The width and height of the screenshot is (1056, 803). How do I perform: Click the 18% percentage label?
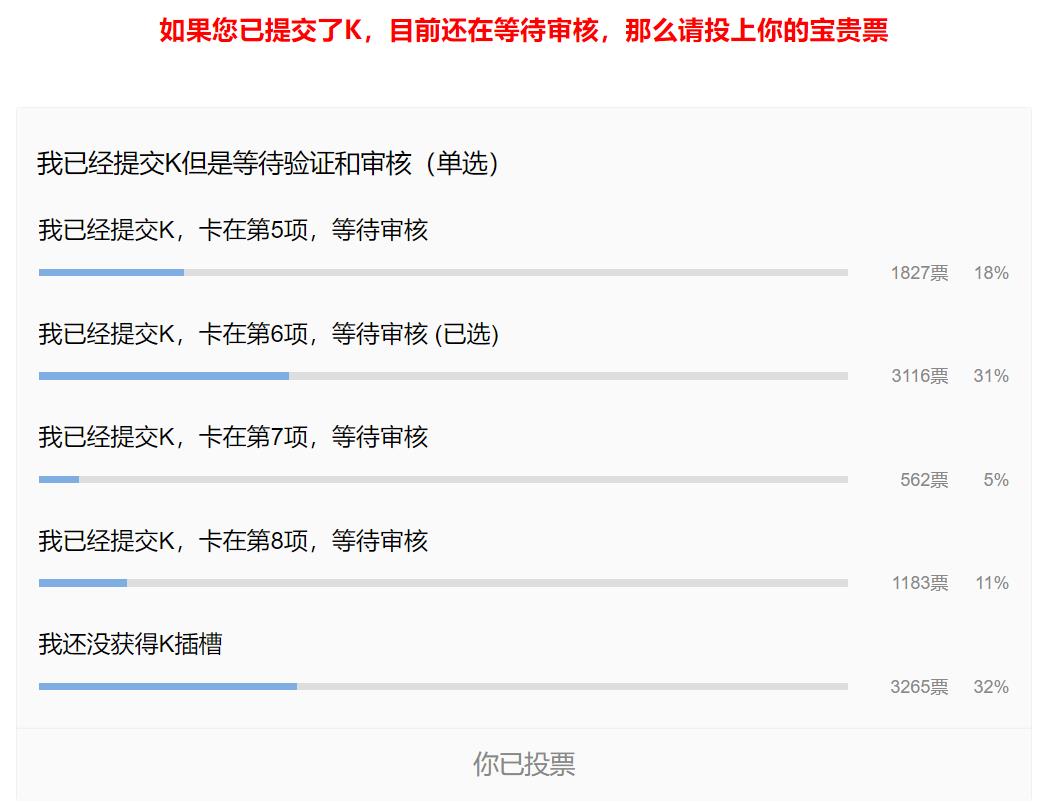(991, 273)
